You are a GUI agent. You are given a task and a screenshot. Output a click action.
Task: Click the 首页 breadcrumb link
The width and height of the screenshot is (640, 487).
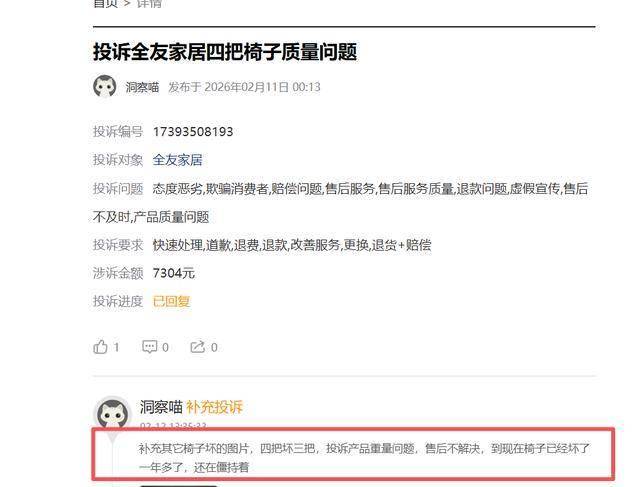pyautogui.click(x=105, y=4)
